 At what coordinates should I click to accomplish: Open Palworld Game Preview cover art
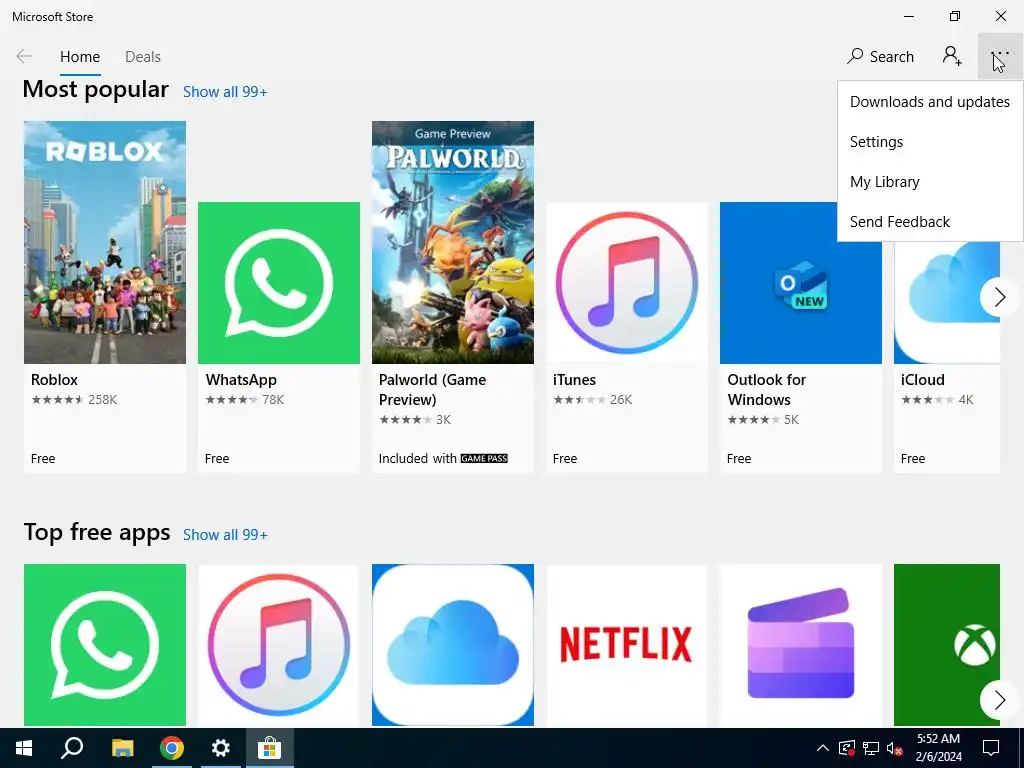point(453,242)
